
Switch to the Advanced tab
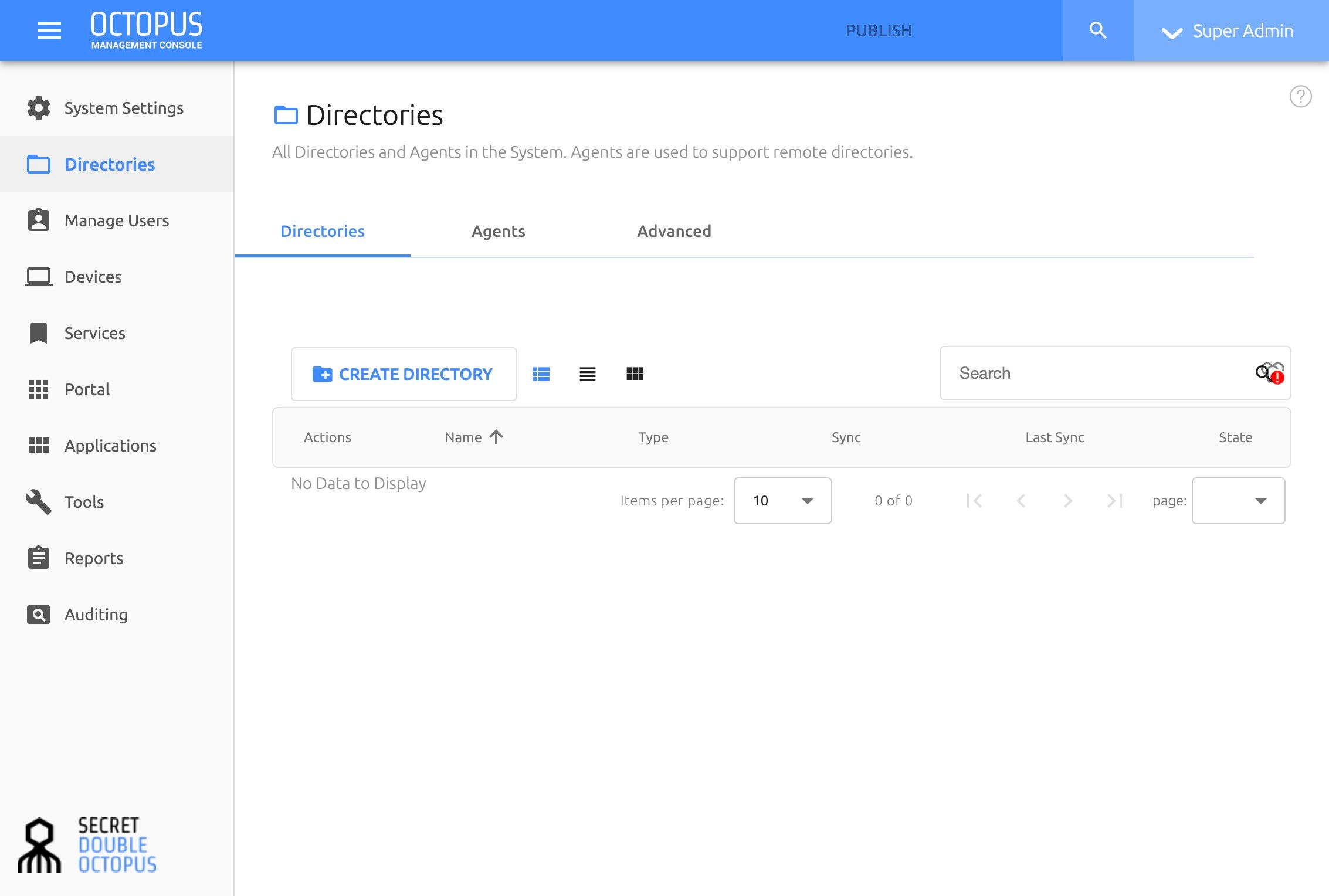click(x=674, y=231)
